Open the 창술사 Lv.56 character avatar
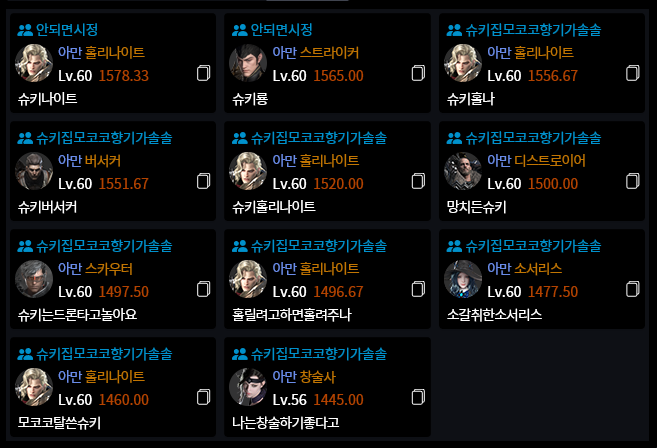 pos(247,387)
